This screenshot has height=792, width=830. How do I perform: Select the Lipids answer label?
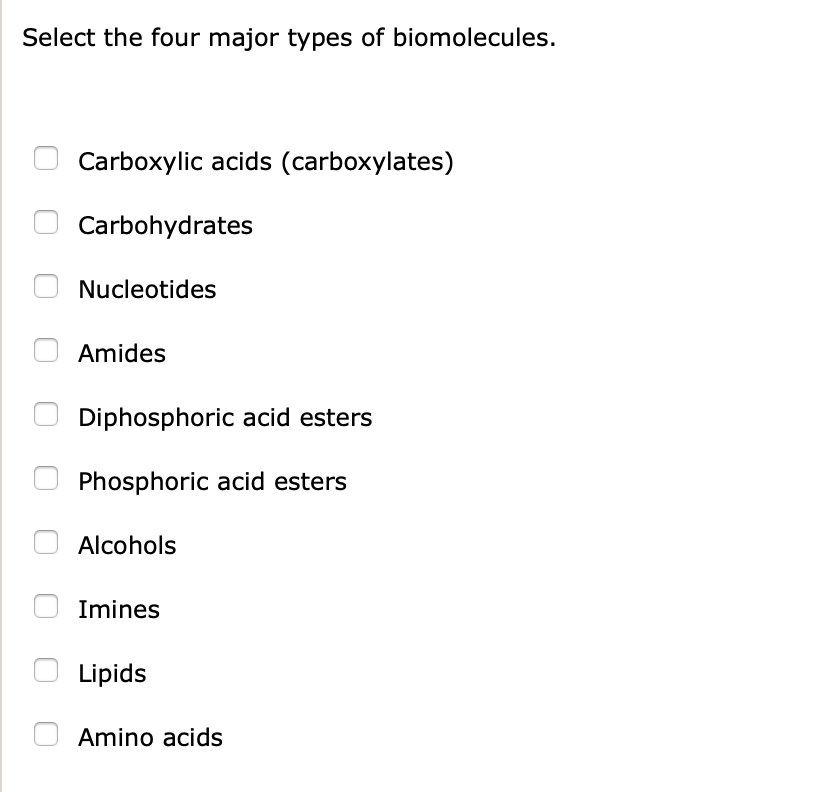[x=111, y=674]
